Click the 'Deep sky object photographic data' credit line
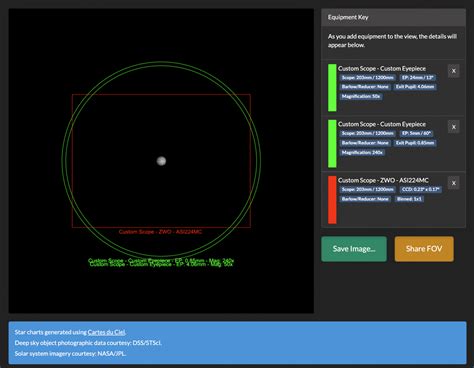 (x=88, y=343)
